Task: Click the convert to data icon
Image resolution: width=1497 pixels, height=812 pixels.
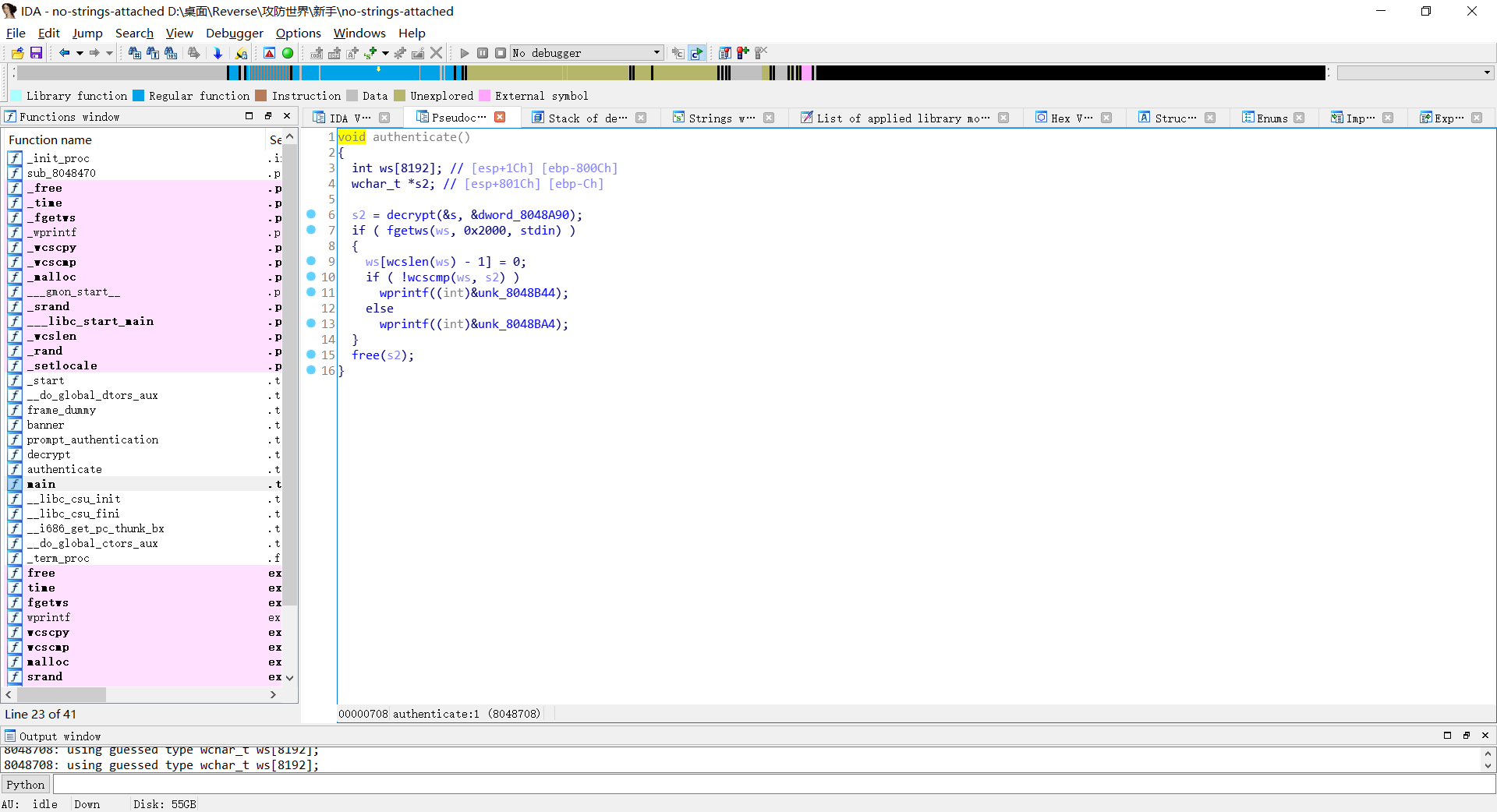Action: [x=334, y=53]
